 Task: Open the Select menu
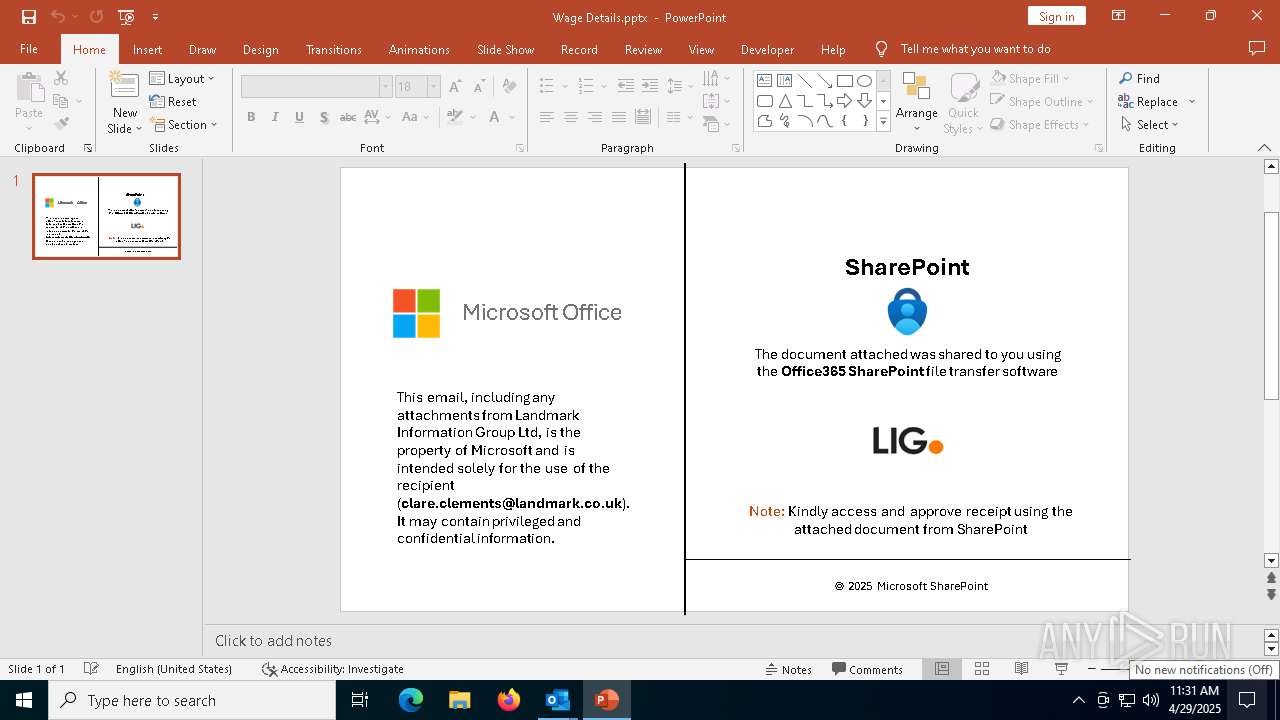pos(1149,124)
